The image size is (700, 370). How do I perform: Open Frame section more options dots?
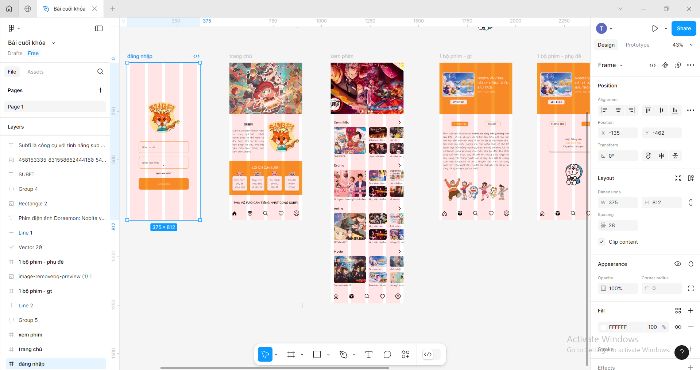(x=691, y=65)
